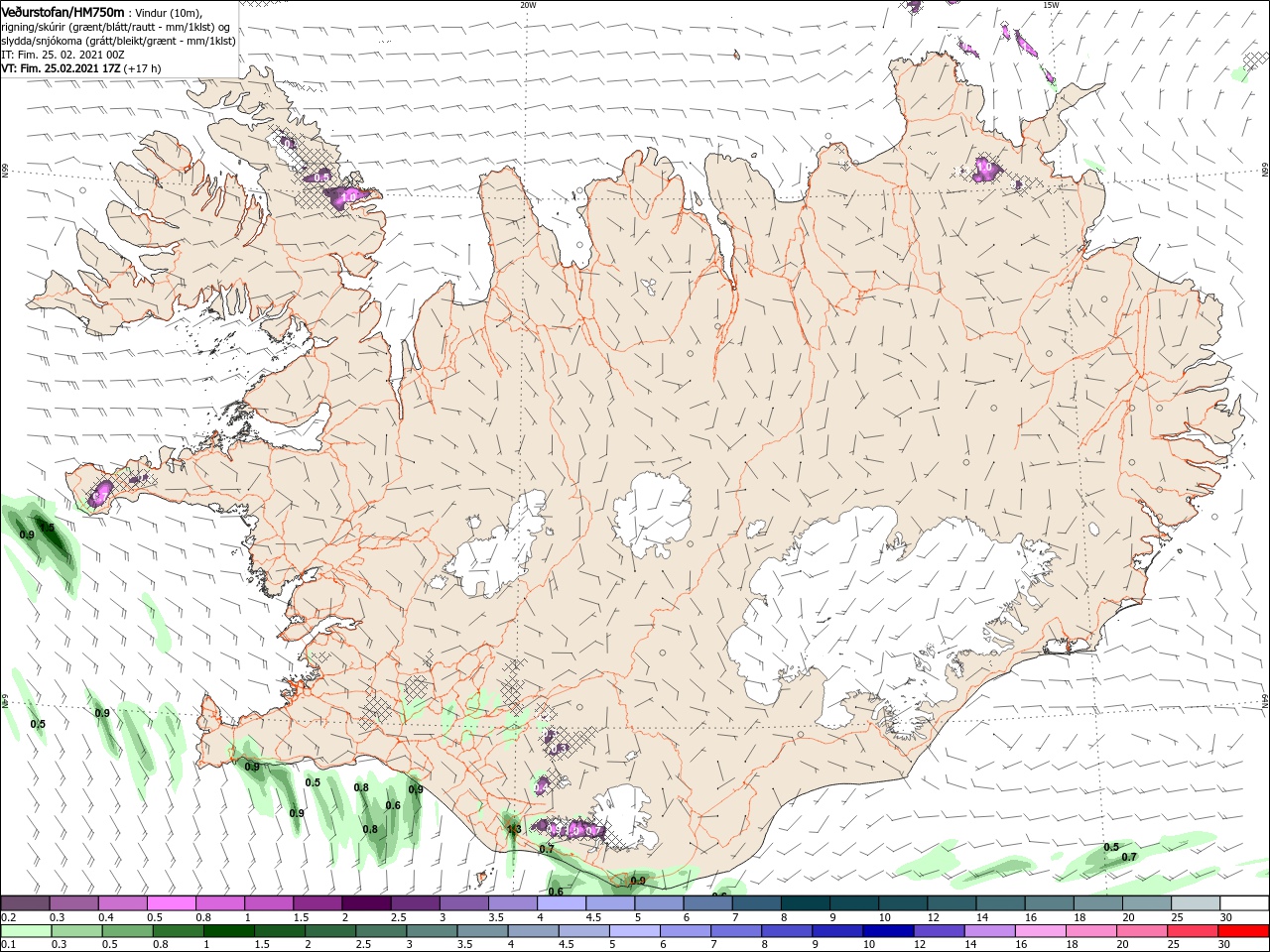Click the 'VT: Fim. 25.02.2021 17Z (+17 h)' line
This screenshot has height=952, width=1270.
pyautogui.click(x=81, y=68)
